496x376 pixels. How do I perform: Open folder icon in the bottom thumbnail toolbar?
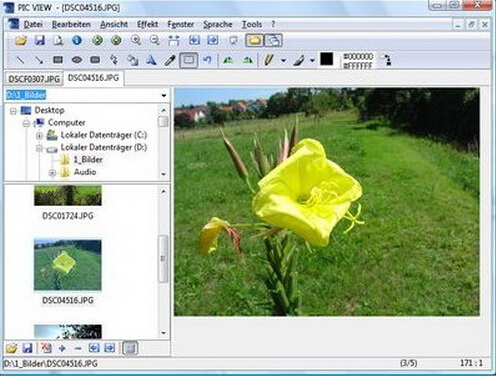pos(11,348)
